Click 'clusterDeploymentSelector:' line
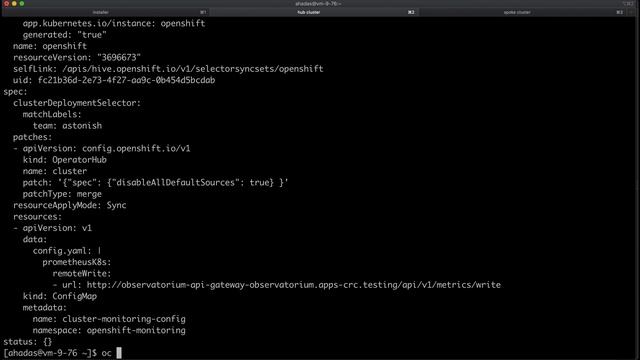 coord(77,103)
